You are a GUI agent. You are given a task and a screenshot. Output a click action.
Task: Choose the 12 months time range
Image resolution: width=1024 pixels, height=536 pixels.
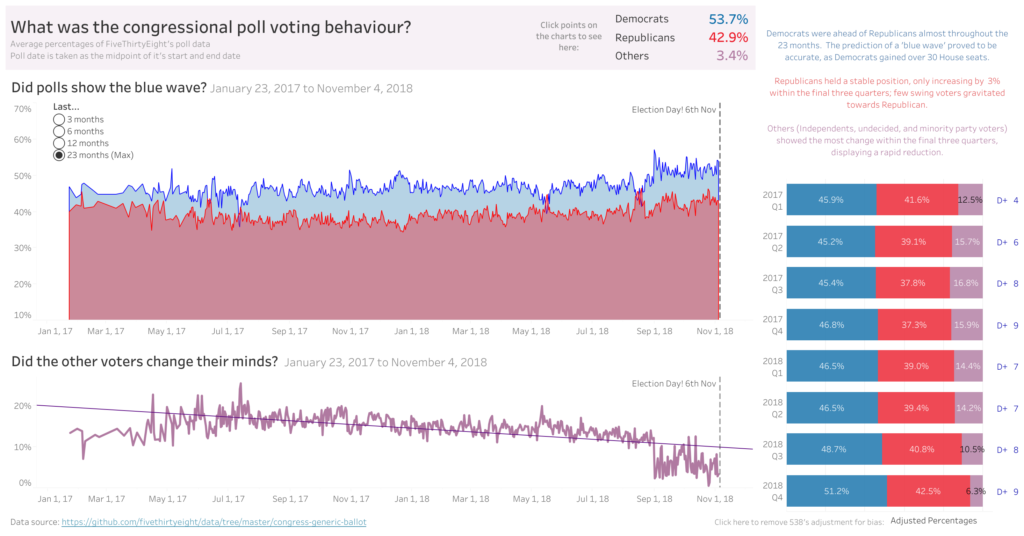59,144
